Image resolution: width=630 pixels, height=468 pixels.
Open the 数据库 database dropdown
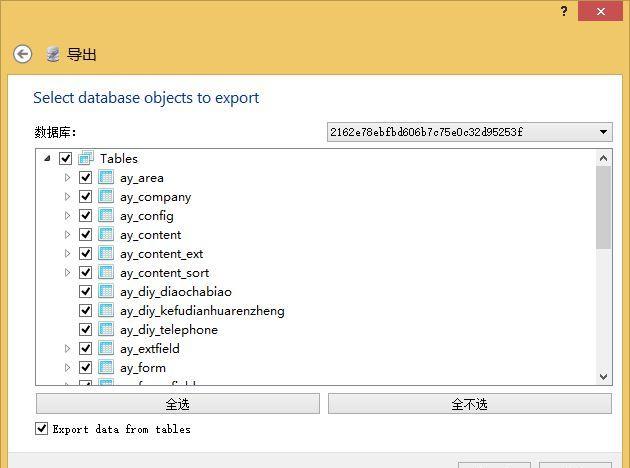[604, 132]
